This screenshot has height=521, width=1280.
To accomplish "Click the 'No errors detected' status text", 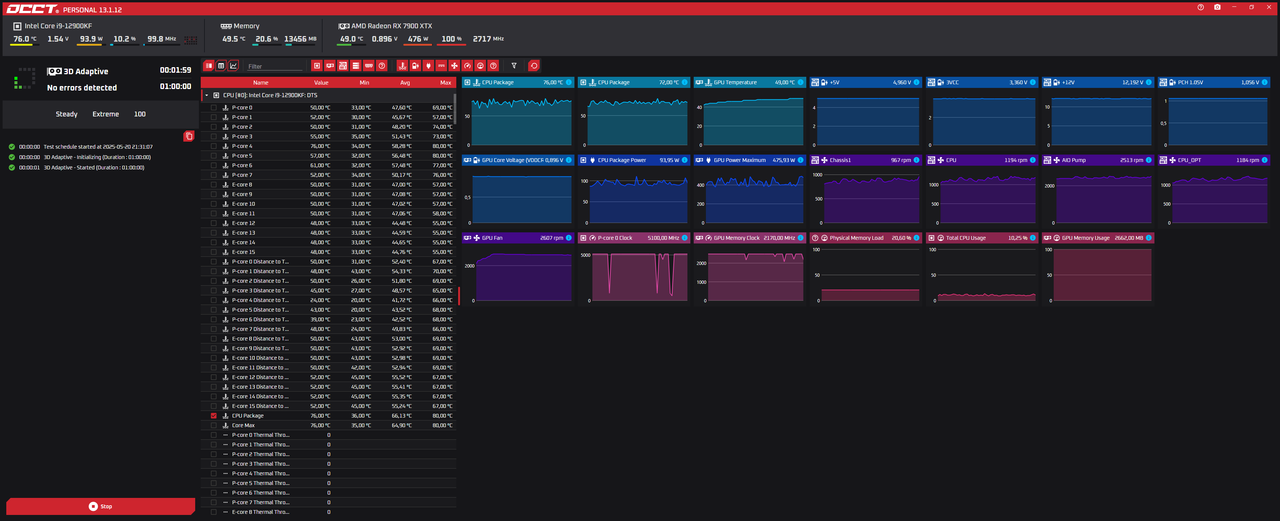I will tap(82, 88).
